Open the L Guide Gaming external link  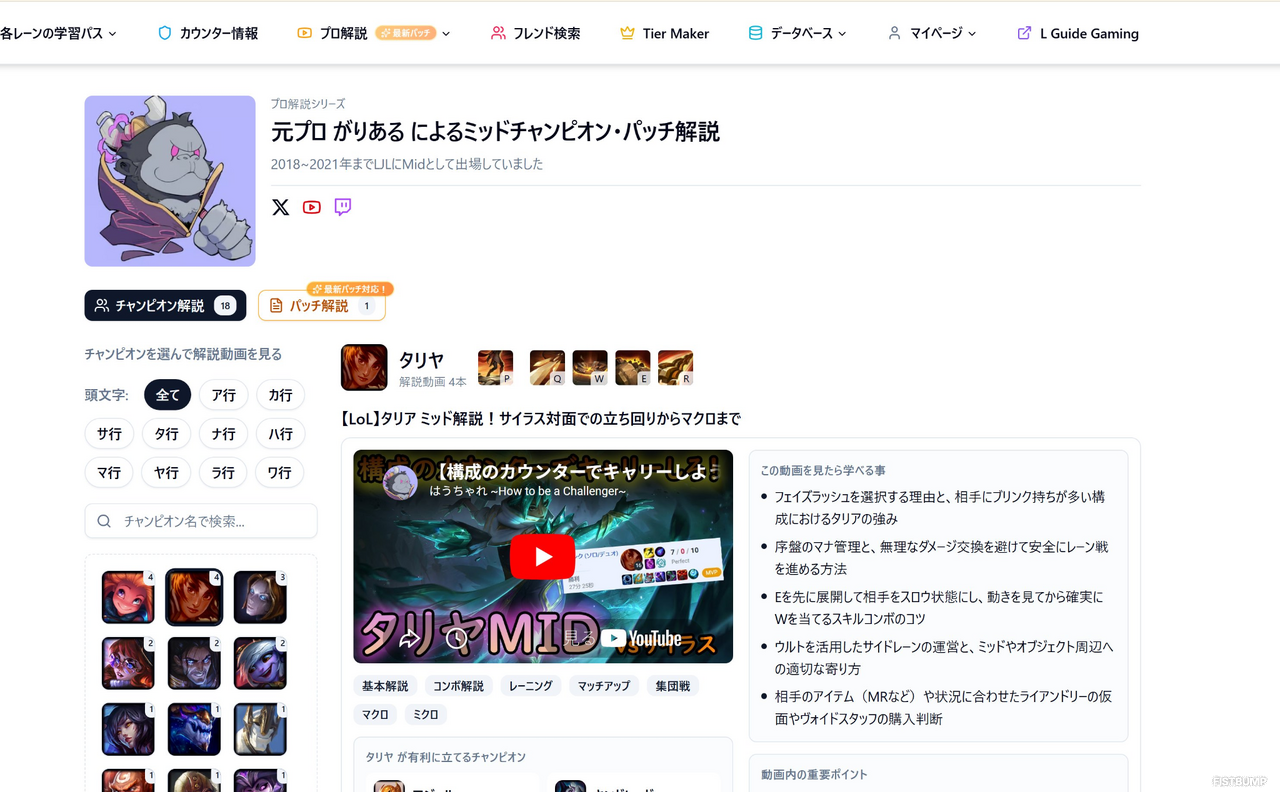[x=1078, y=33]
